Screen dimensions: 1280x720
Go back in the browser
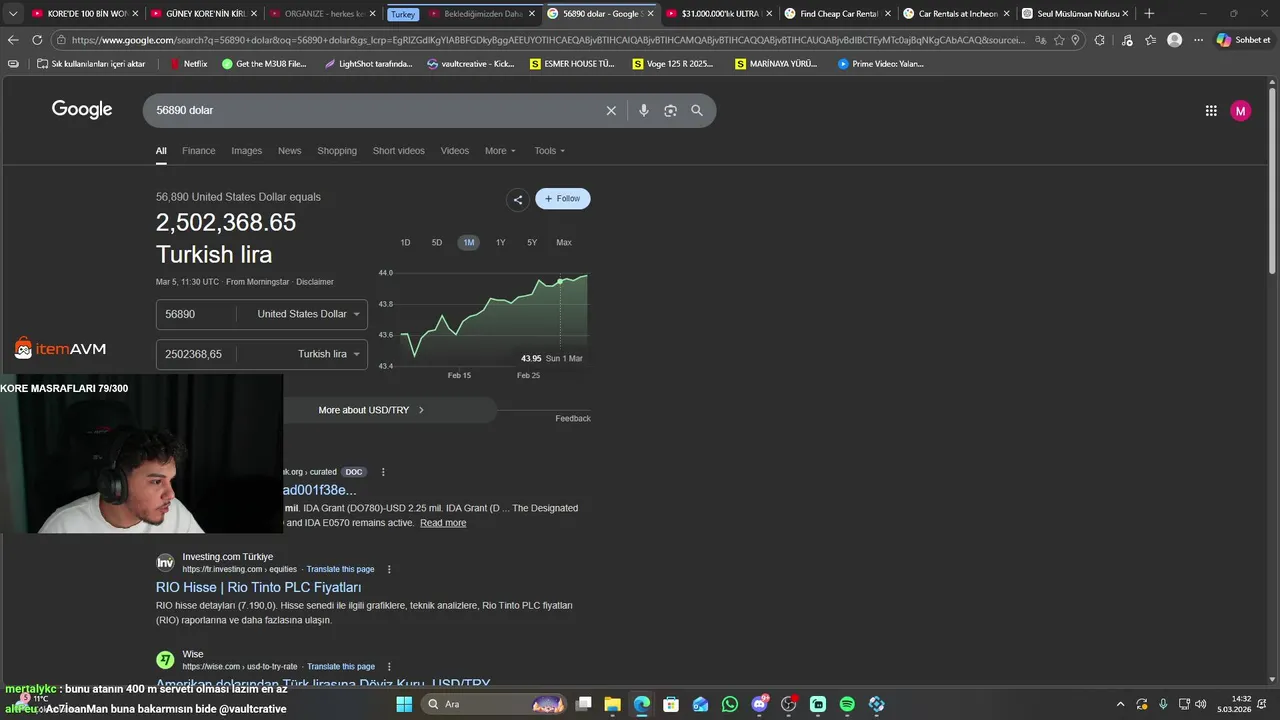(x=13, y=40)
